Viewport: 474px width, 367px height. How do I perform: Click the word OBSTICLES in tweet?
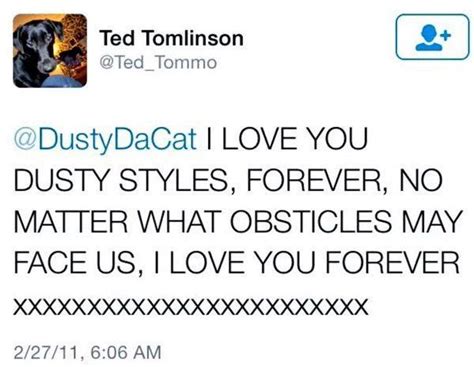[311, 221]
